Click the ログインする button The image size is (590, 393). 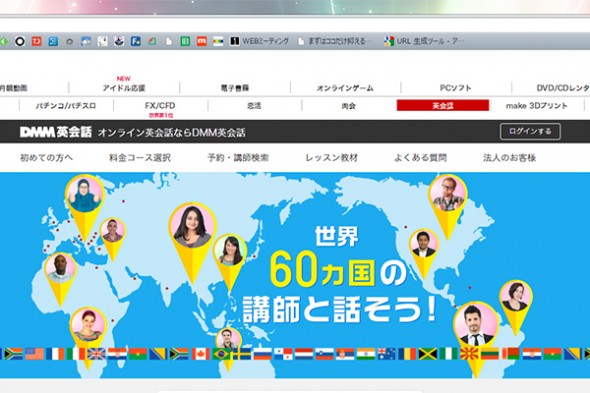(530, 132)
